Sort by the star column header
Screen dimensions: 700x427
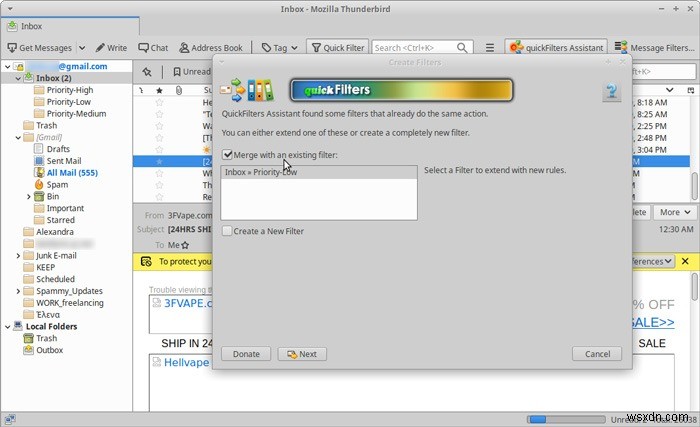[x=159, y=91]
